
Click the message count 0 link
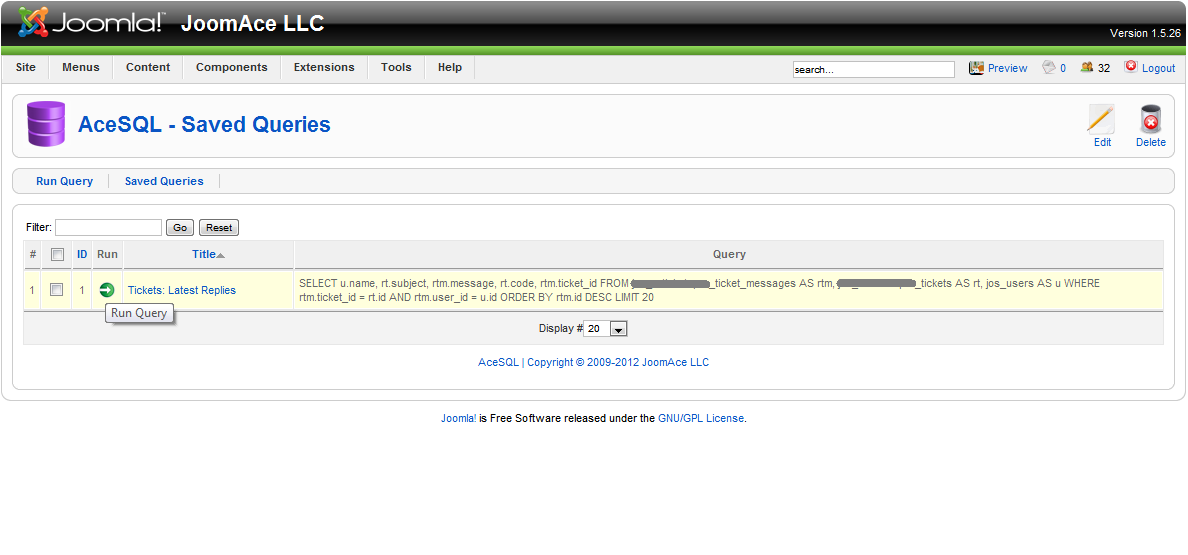coord(1063,68)
